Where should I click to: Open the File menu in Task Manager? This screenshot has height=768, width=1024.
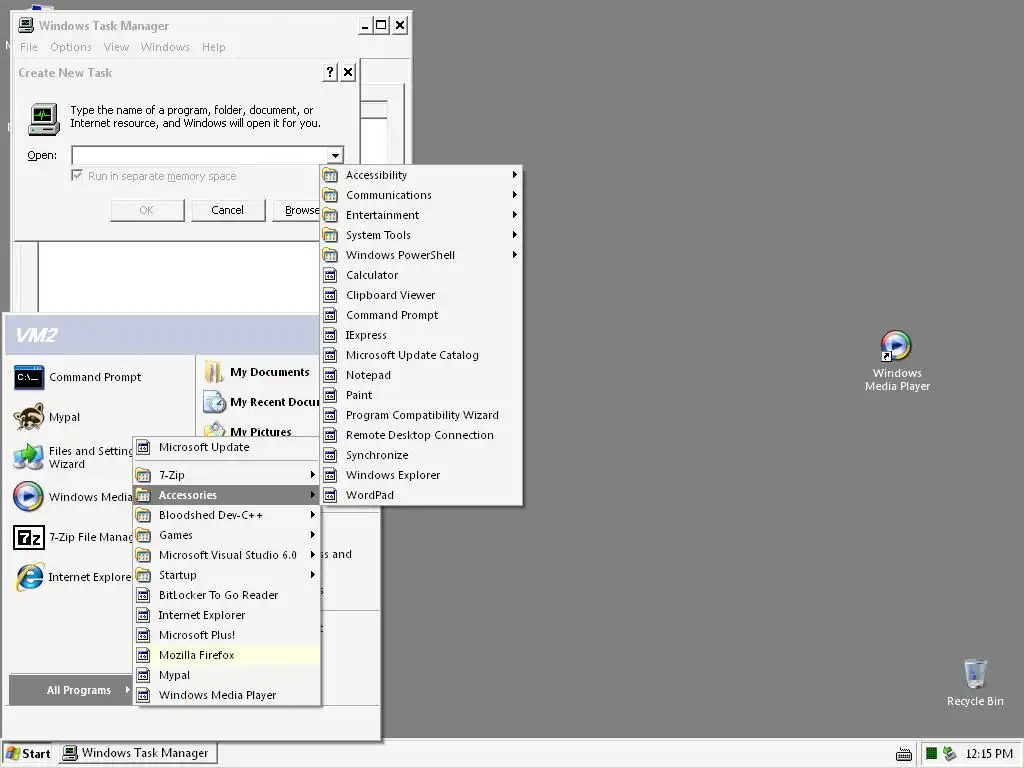[29, 47]
